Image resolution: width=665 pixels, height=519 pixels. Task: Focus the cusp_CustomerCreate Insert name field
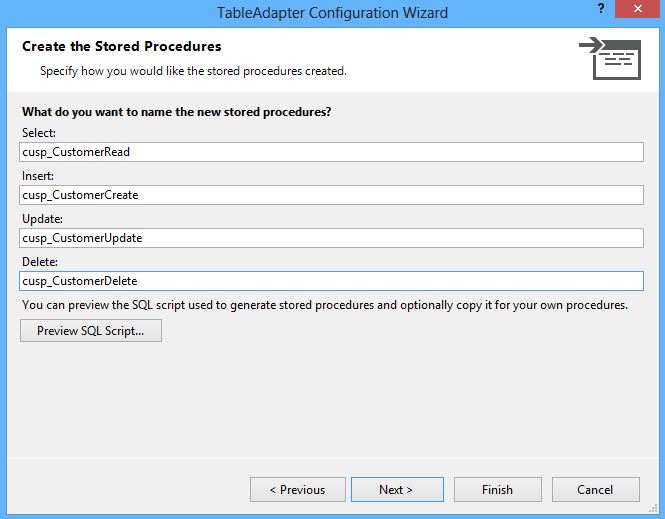(331, 195)
